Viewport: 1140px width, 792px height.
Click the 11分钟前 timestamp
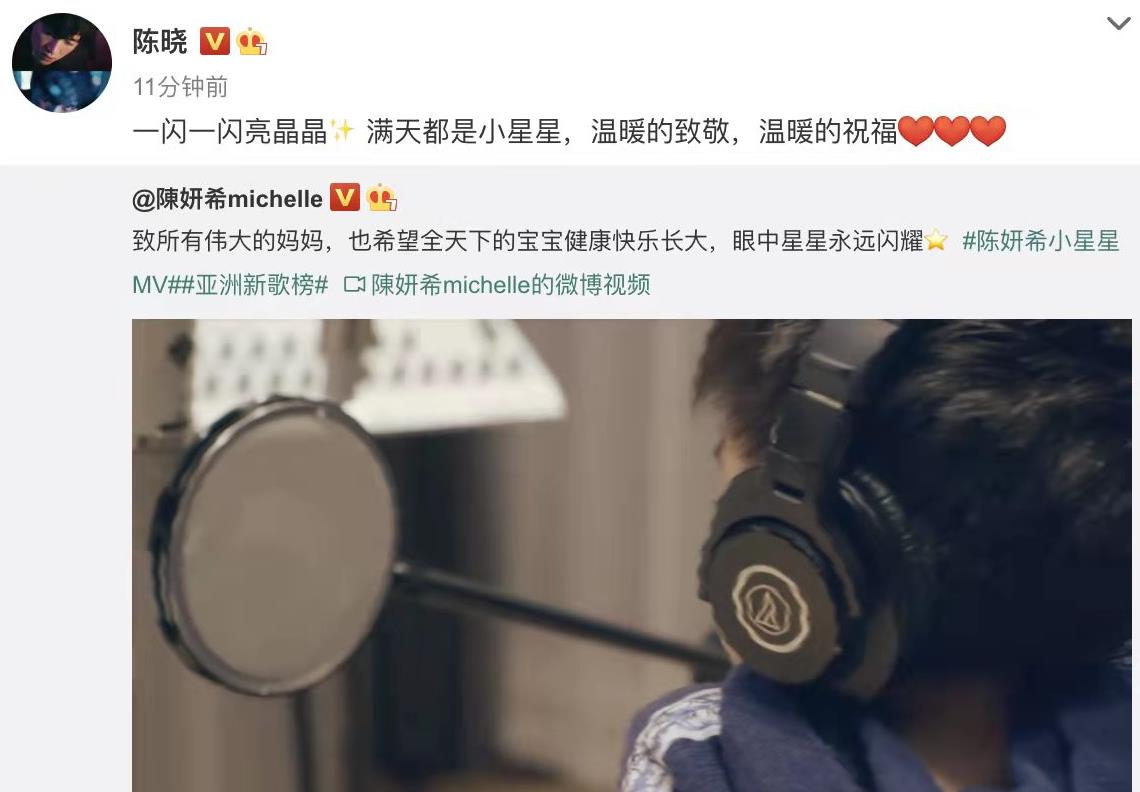[x=180, y=87]
